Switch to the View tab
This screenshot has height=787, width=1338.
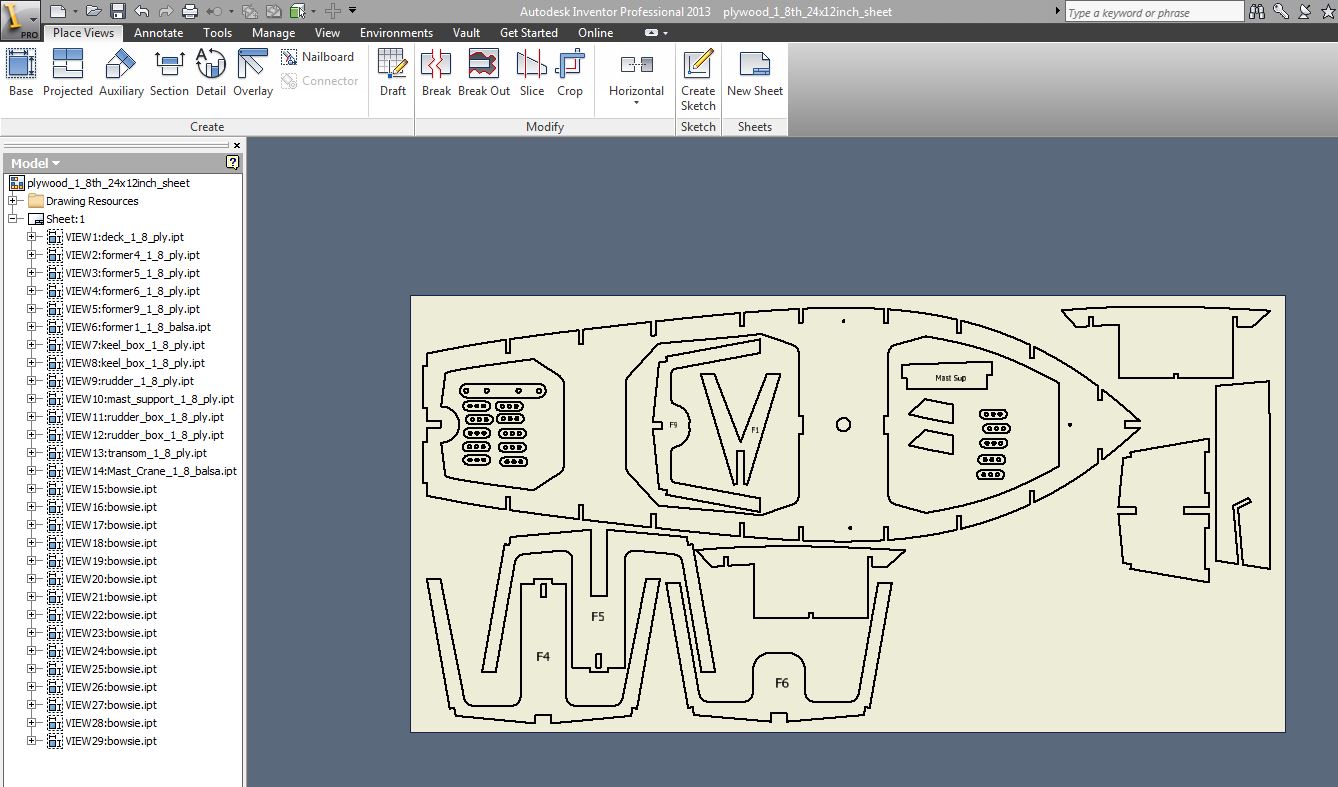[x=327, y=33]
